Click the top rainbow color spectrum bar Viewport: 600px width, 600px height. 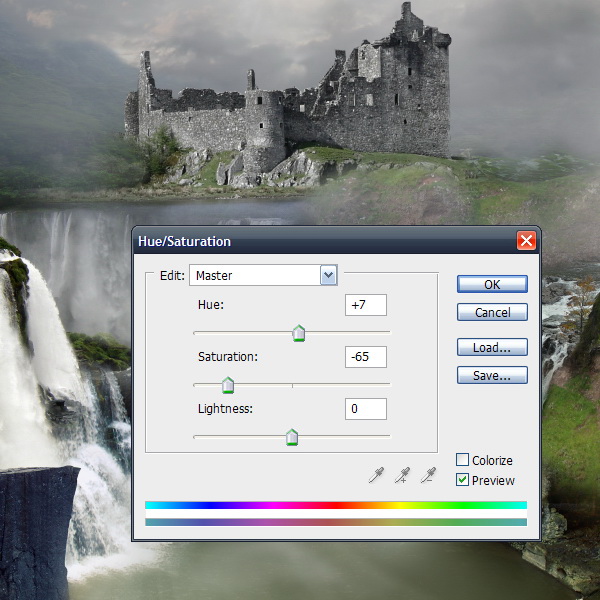click(x=335, y=506)
